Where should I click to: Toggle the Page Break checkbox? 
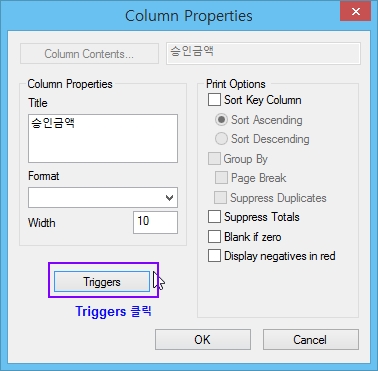click(221, 178)
